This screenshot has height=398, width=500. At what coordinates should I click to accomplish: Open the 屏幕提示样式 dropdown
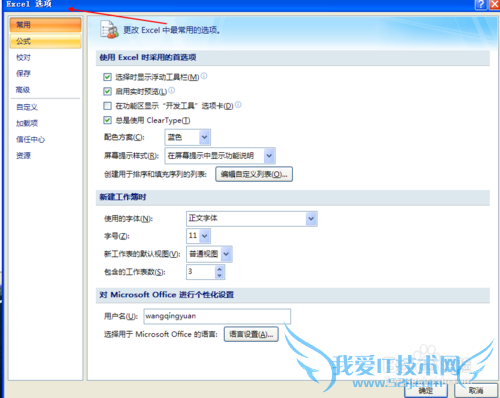(x=220, y=156)
